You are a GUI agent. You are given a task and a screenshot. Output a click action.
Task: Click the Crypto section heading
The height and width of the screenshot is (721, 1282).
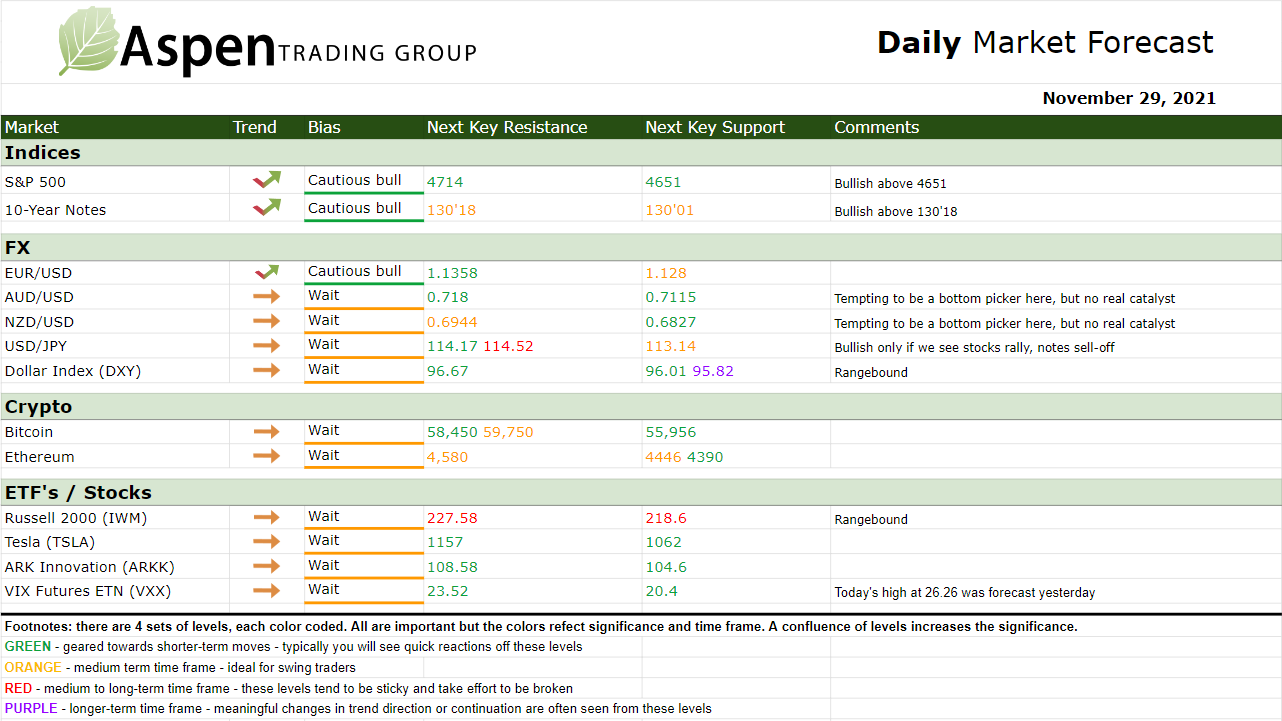point(38,407)
